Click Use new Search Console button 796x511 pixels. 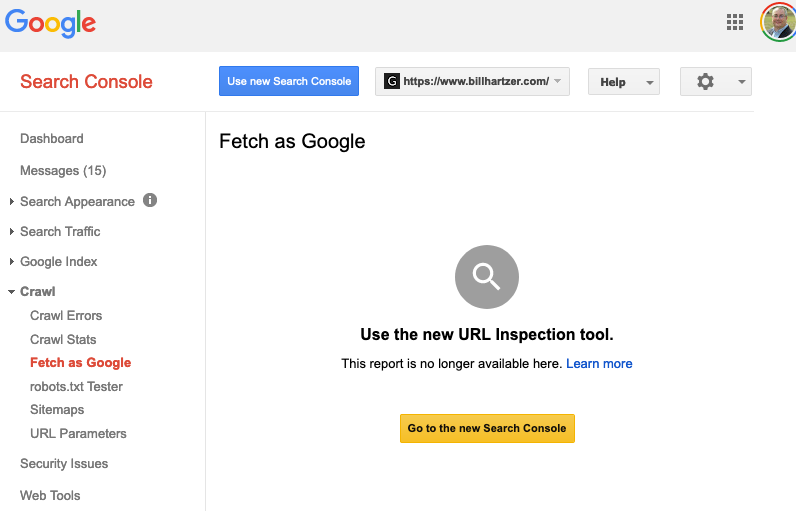point(289,81)
